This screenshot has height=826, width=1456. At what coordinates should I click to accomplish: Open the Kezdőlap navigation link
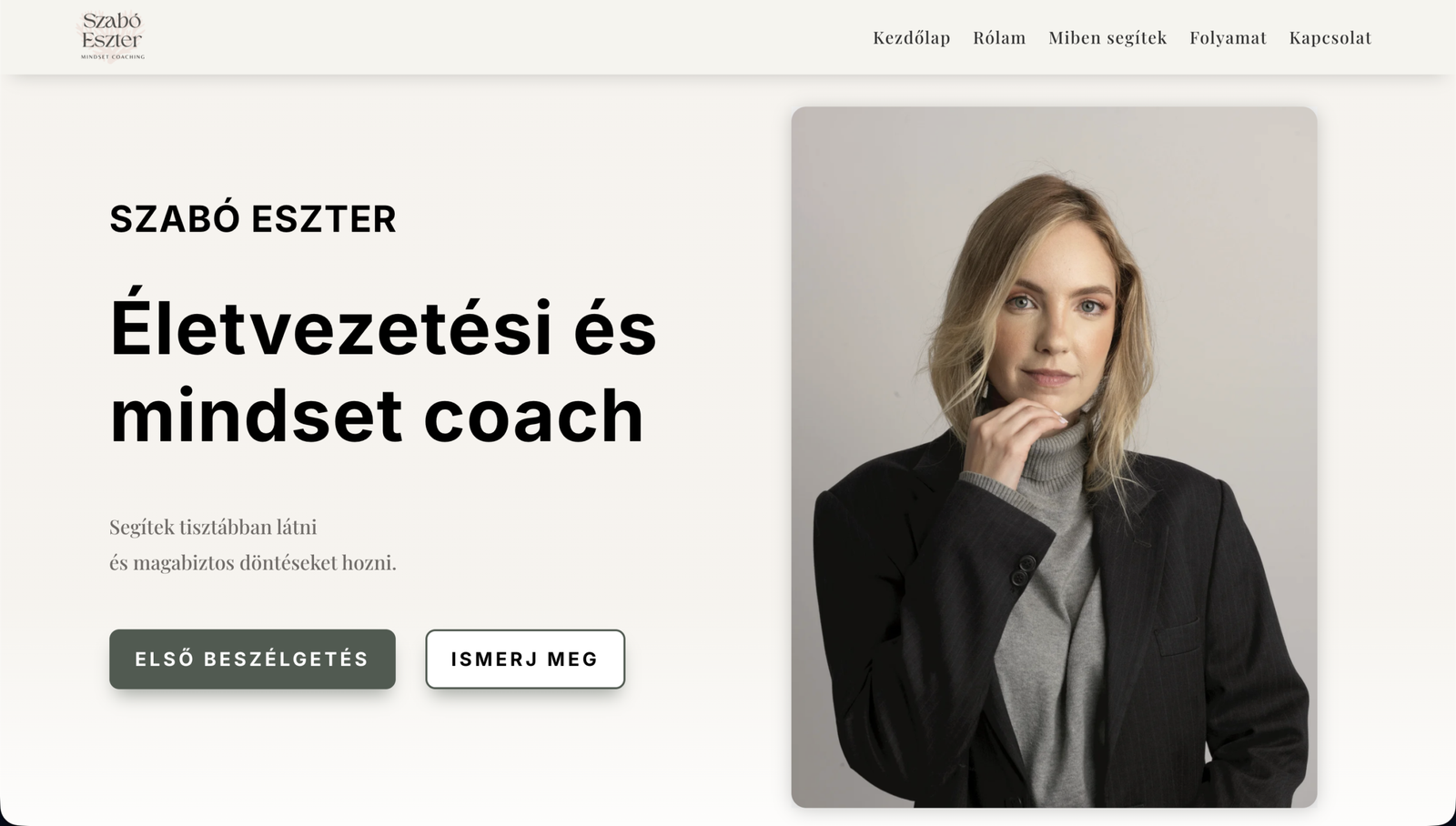click(x=911, y=37)
